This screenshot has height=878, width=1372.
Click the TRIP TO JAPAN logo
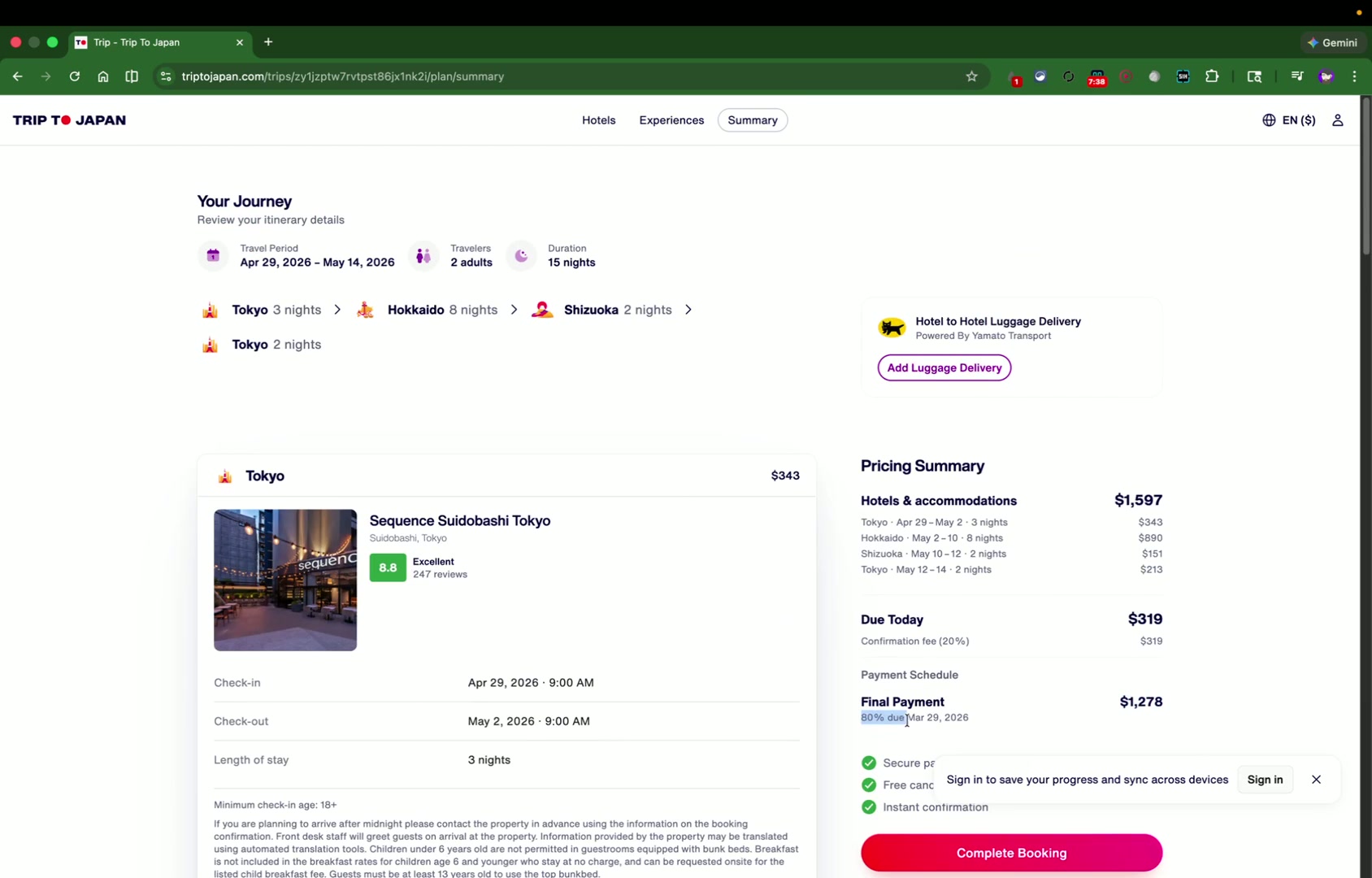point(70,120)
